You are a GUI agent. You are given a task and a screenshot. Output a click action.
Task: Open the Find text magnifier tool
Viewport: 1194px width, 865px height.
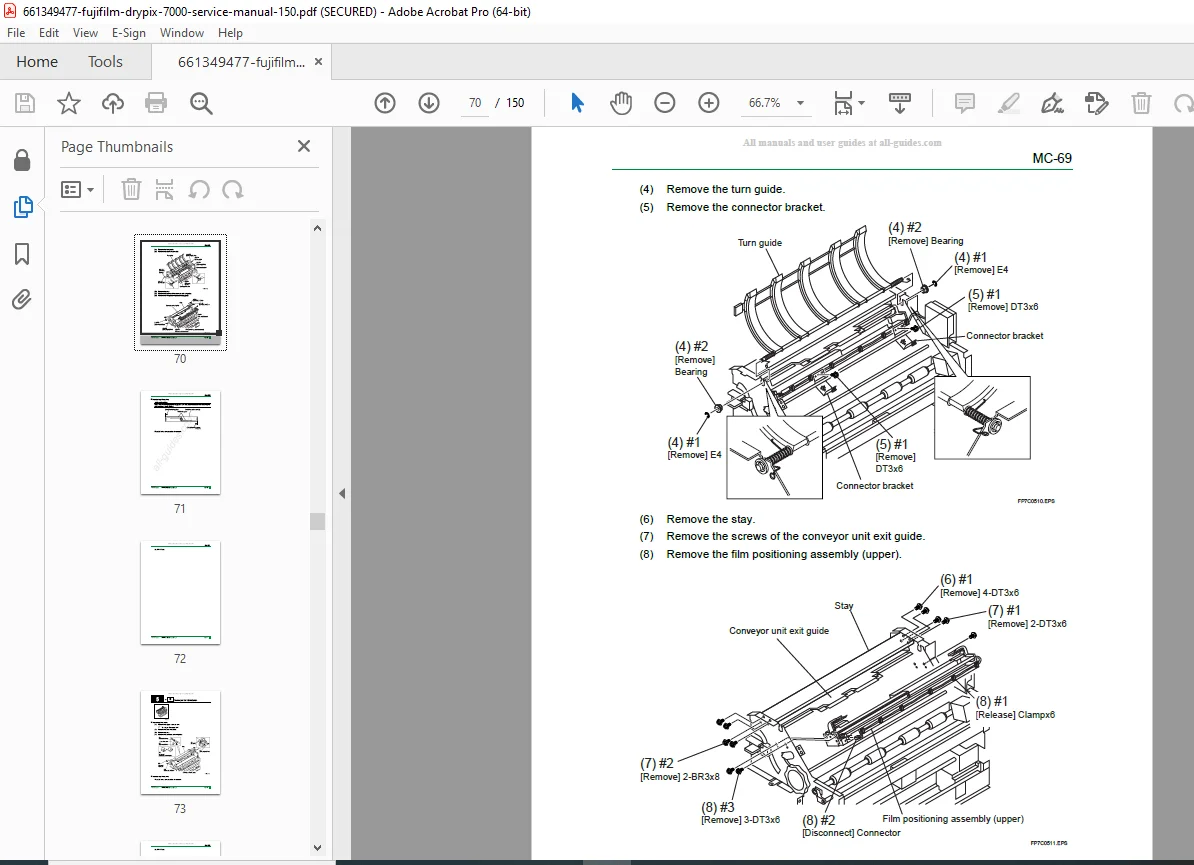[x=201, y=103]
